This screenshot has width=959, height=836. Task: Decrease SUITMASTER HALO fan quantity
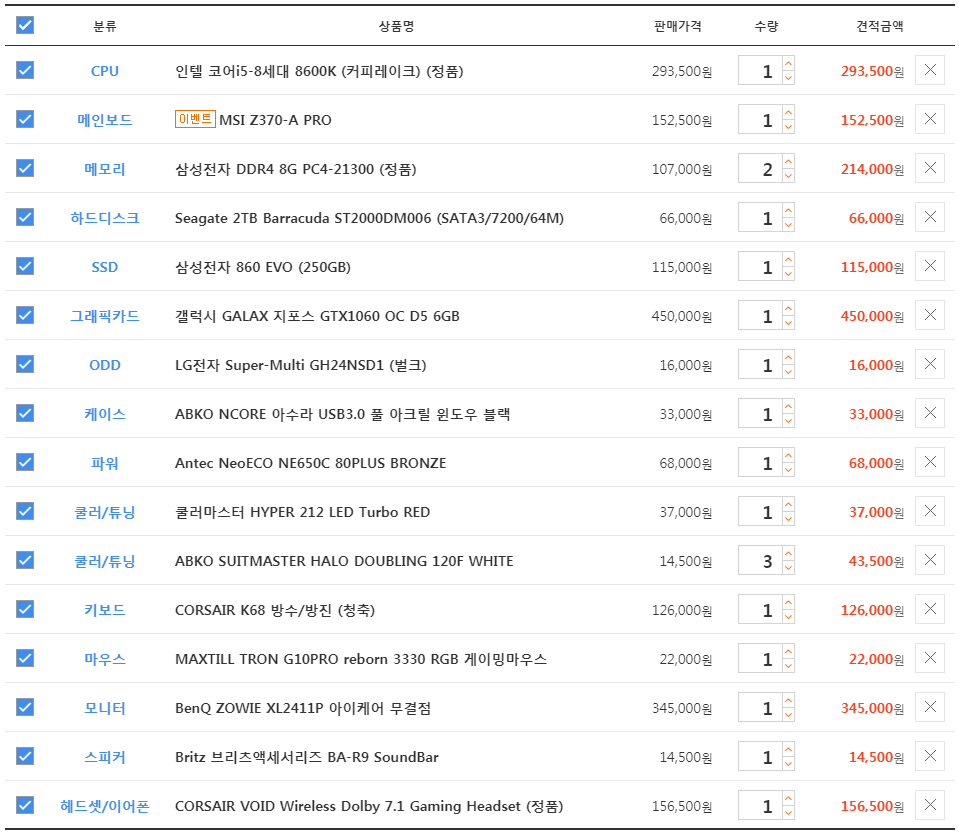788,568
